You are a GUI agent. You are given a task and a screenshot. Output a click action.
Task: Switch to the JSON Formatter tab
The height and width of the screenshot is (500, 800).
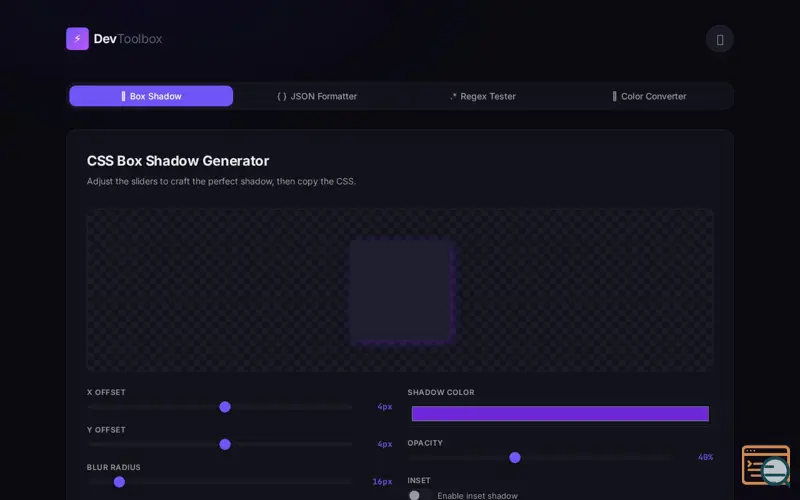tap(317, 96)
